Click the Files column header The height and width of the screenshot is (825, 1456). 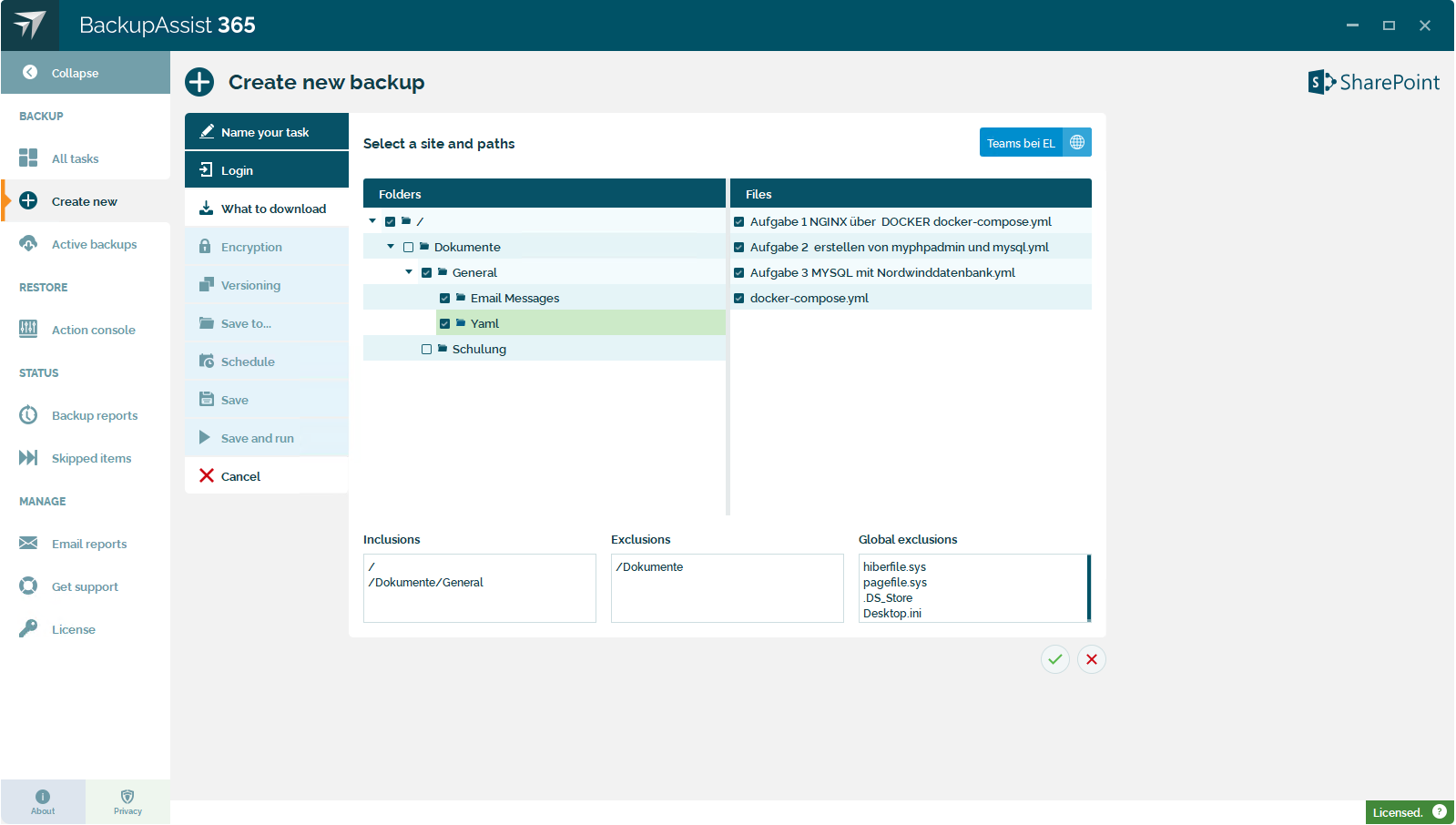pos(911,193)
